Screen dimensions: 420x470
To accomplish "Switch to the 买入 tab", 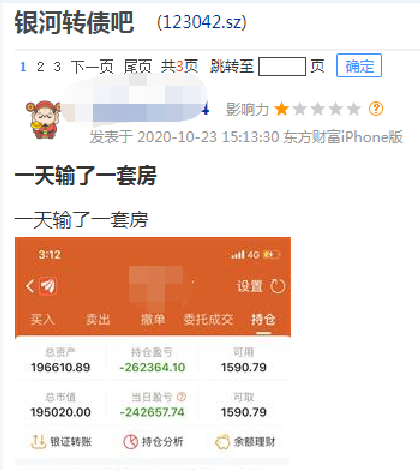I will 42,320.
